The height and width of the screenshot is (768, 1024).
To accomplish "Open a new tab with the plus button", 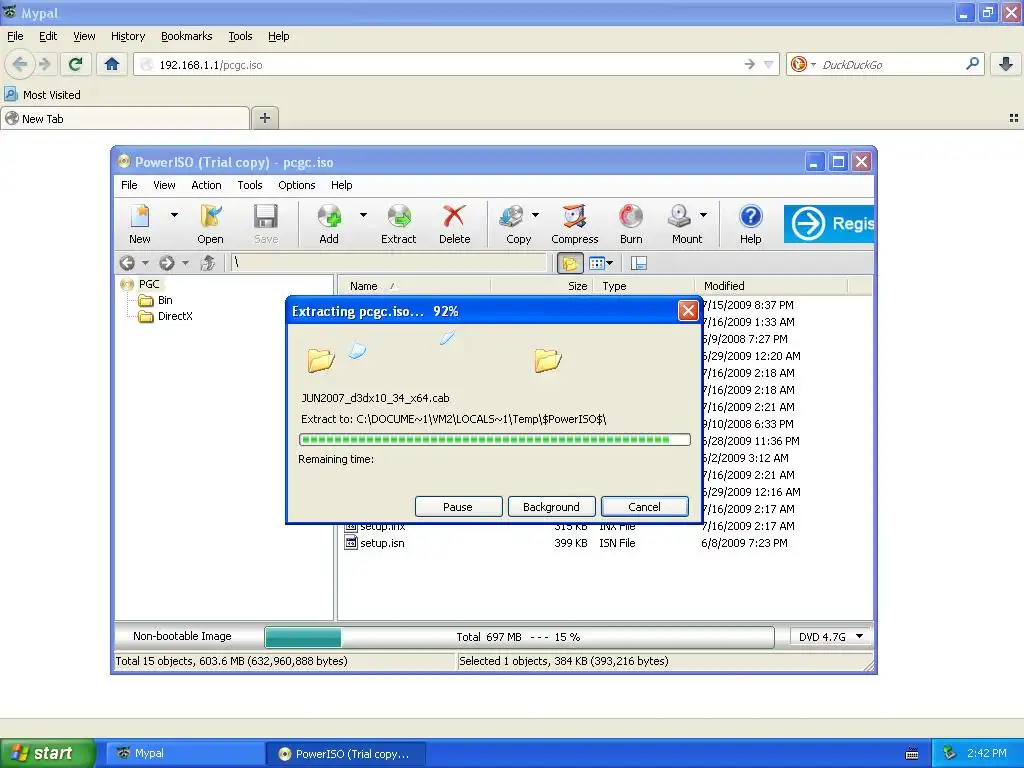I will tap(264, 118).
